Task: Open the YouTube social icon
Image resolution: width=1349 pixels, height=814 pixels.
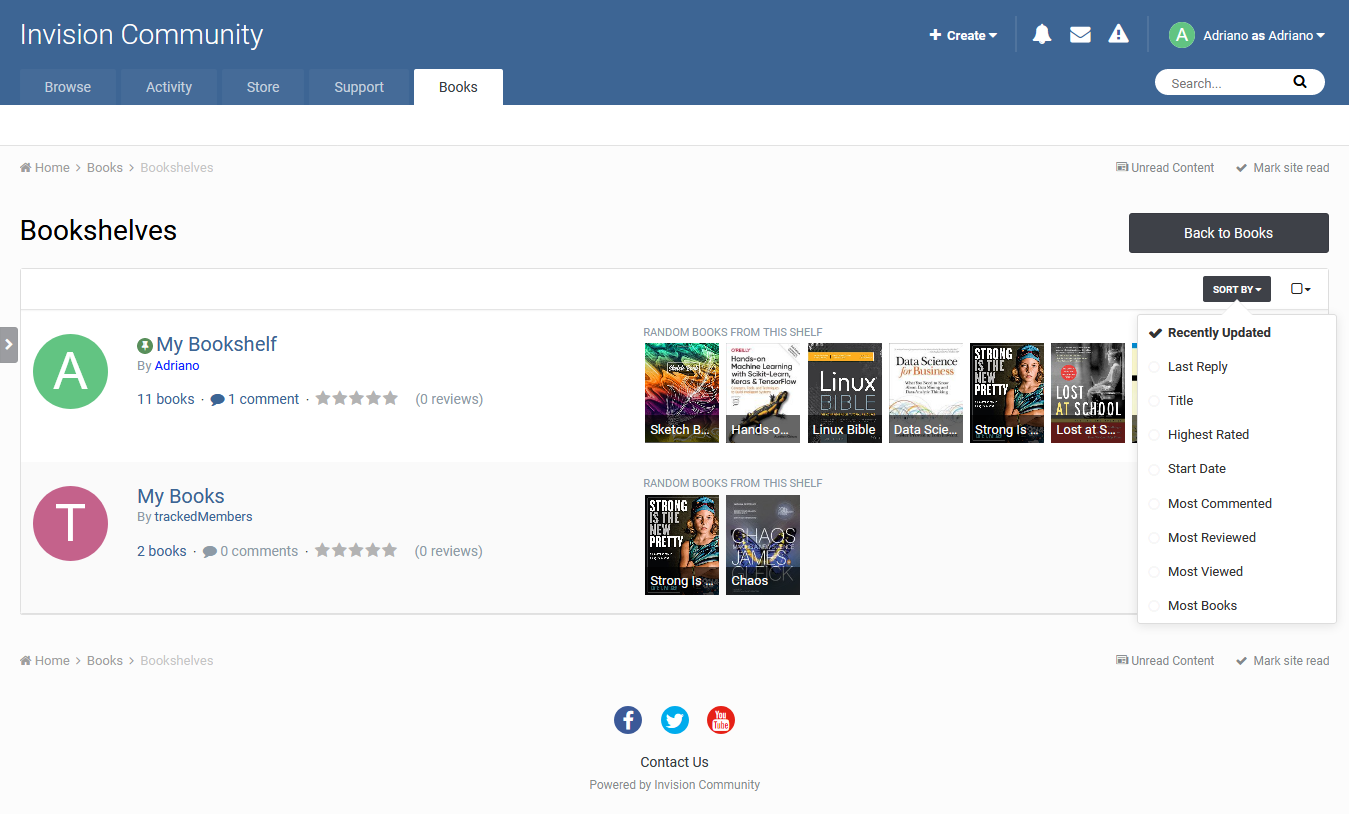Action: 721,720
